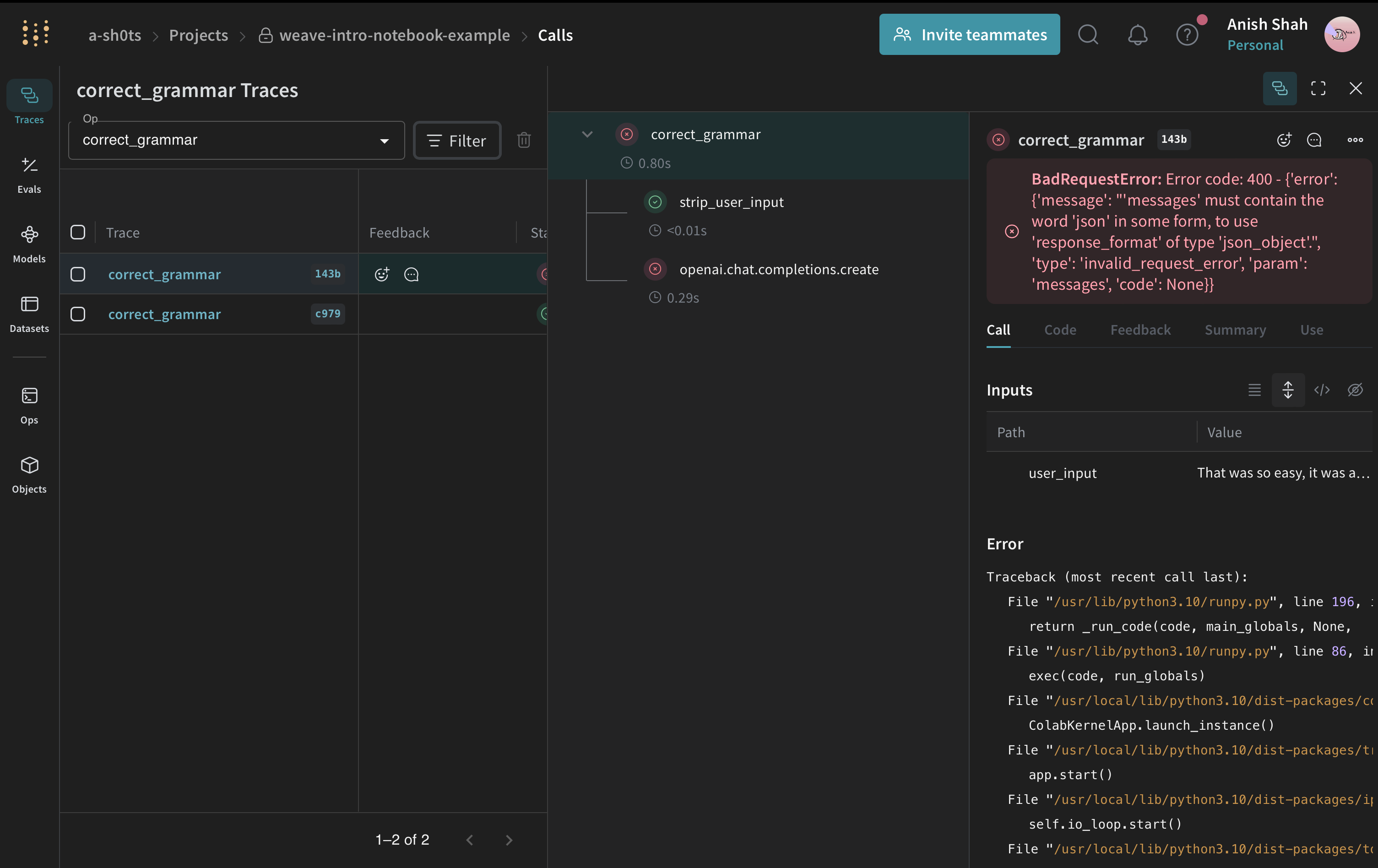The image size is (1378, 868).
Task: Open the help question mark menu
Action: point(1187,35)
